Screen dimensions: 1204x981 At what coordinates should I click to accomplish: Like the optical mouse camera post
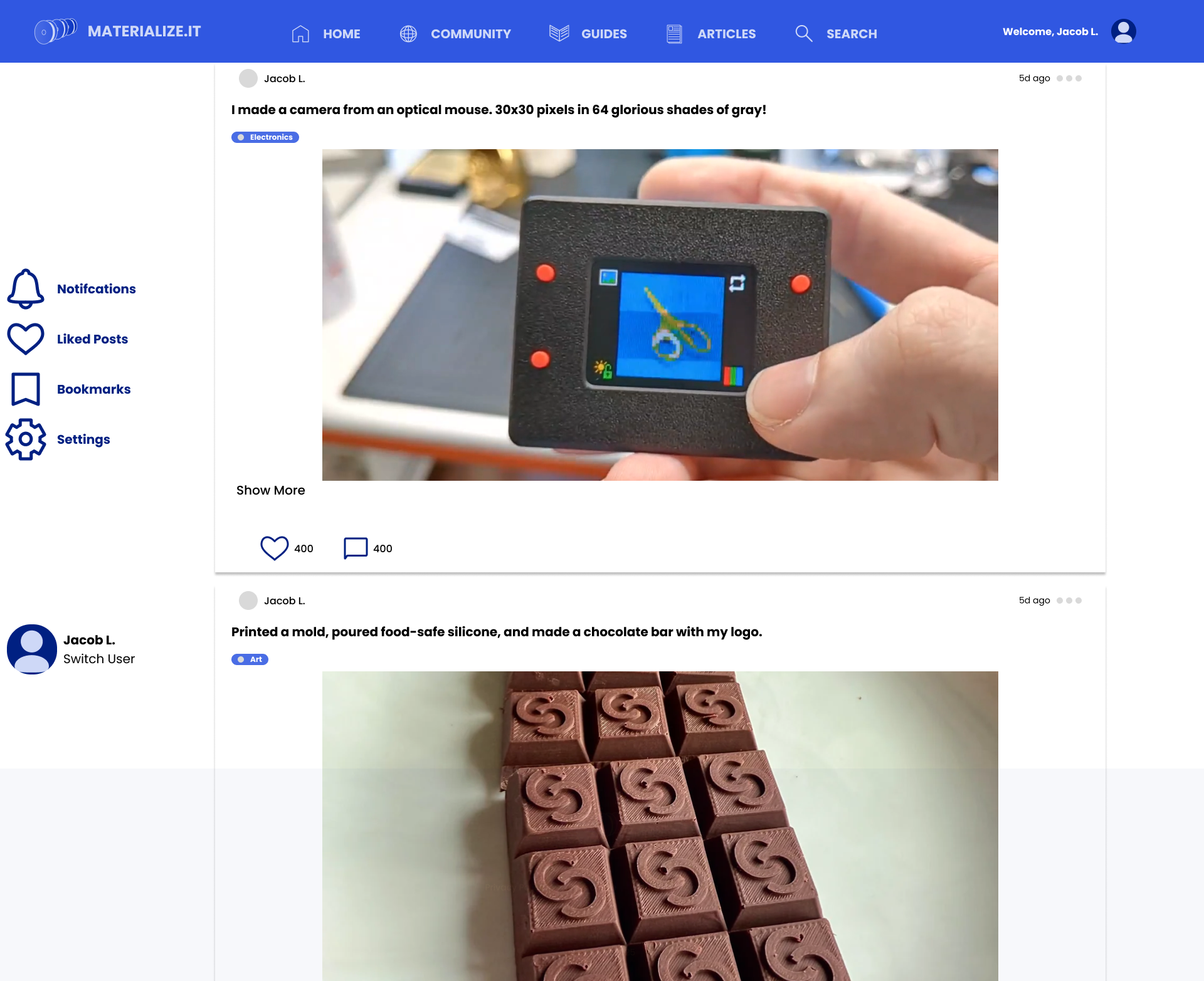[x=274, y=548]
